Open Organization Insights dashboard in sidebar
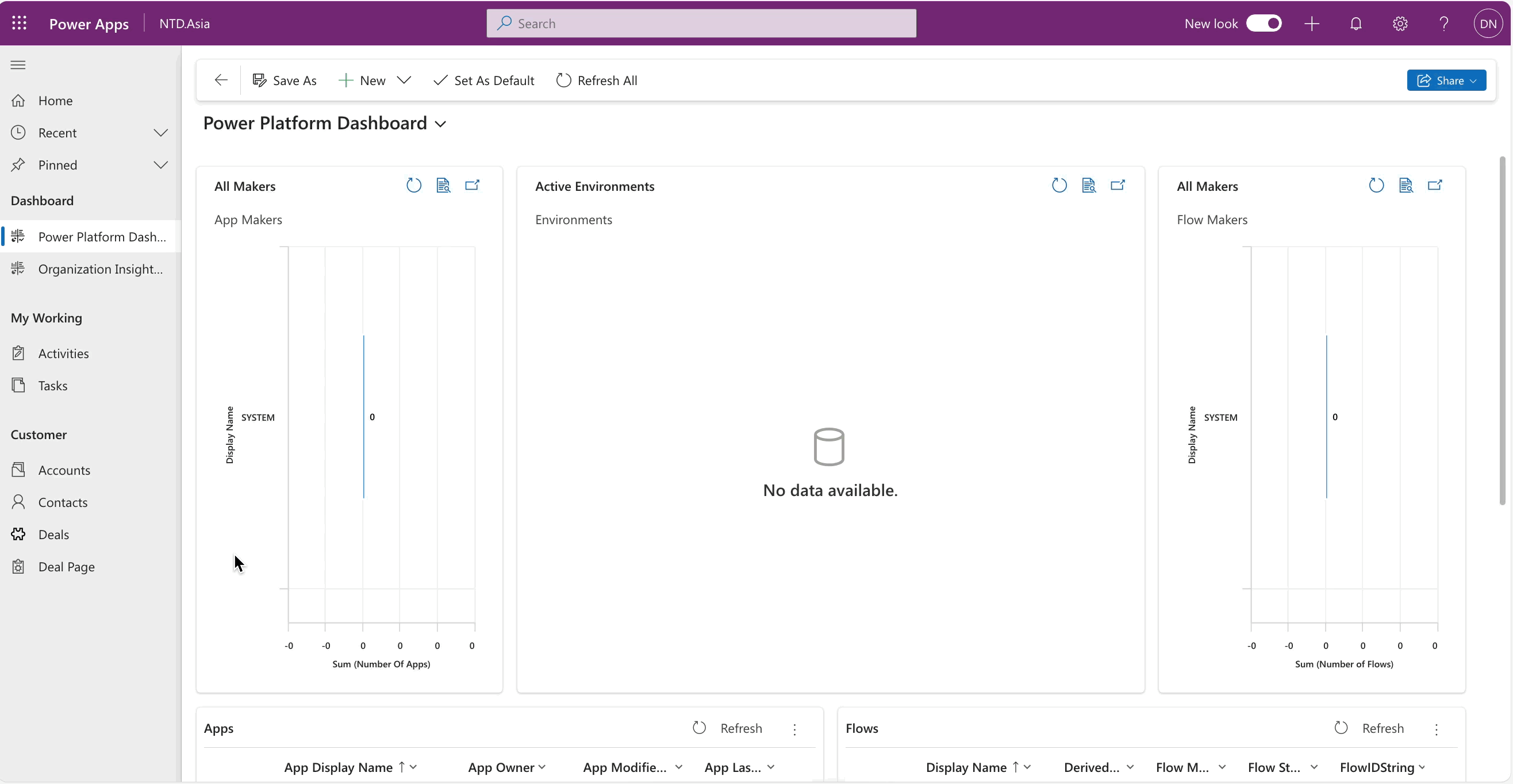 pos(100,269)
